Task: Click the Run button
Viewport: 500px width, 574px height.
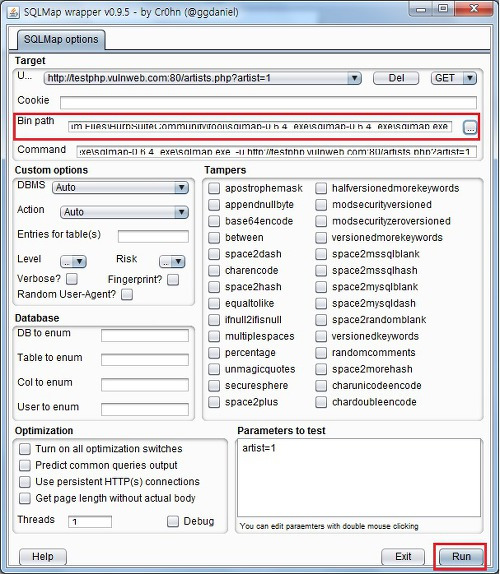Action: [x=461, y=557]
